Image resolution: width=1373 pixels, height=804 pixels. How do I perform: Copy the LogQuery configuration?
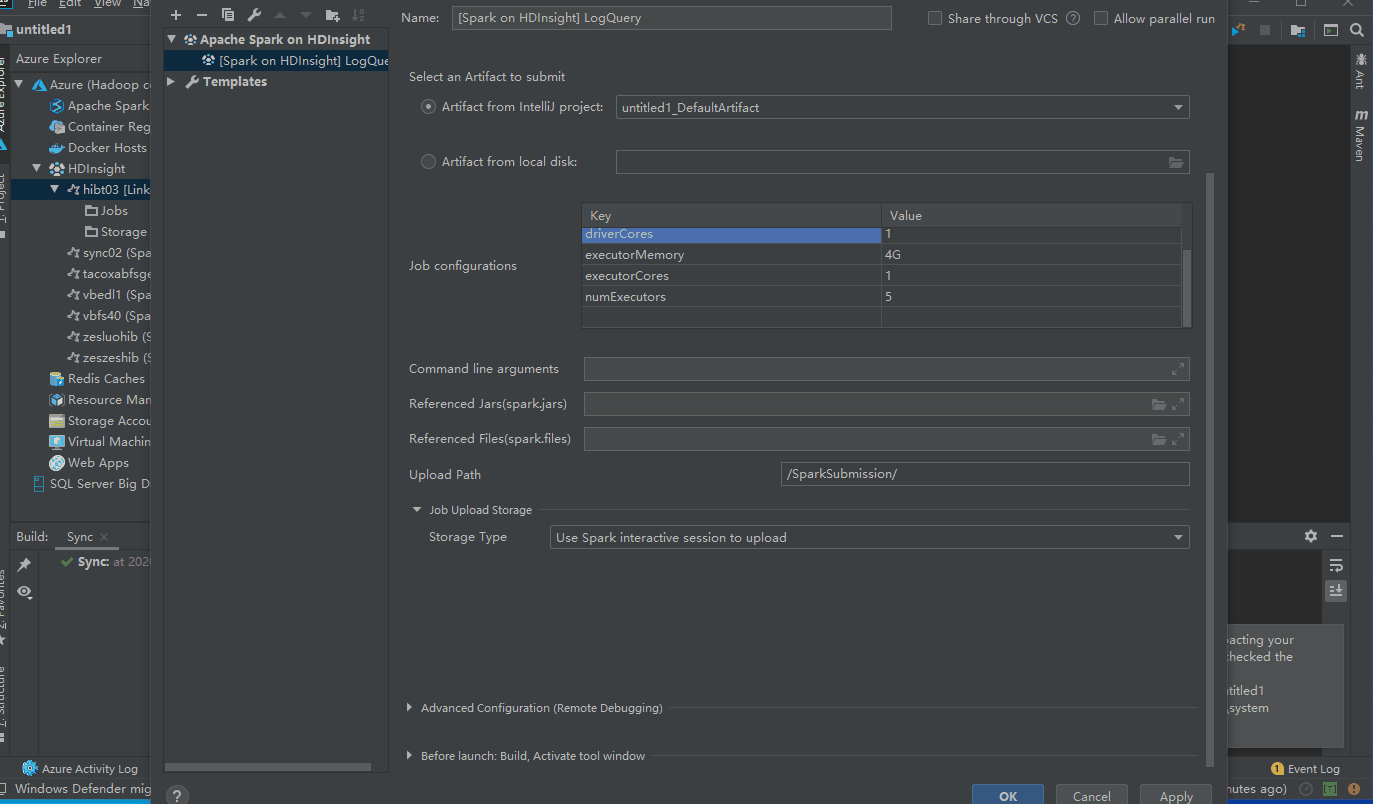(227, 15)
